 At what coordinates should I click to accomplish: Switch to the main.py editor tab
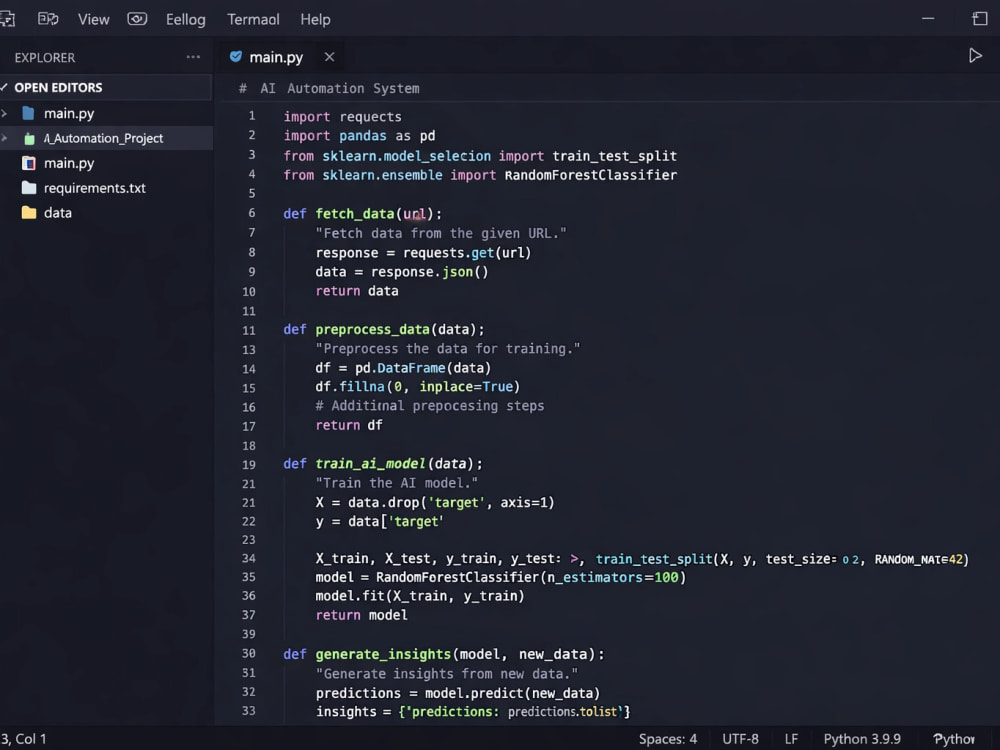click(x=276, y=57)
